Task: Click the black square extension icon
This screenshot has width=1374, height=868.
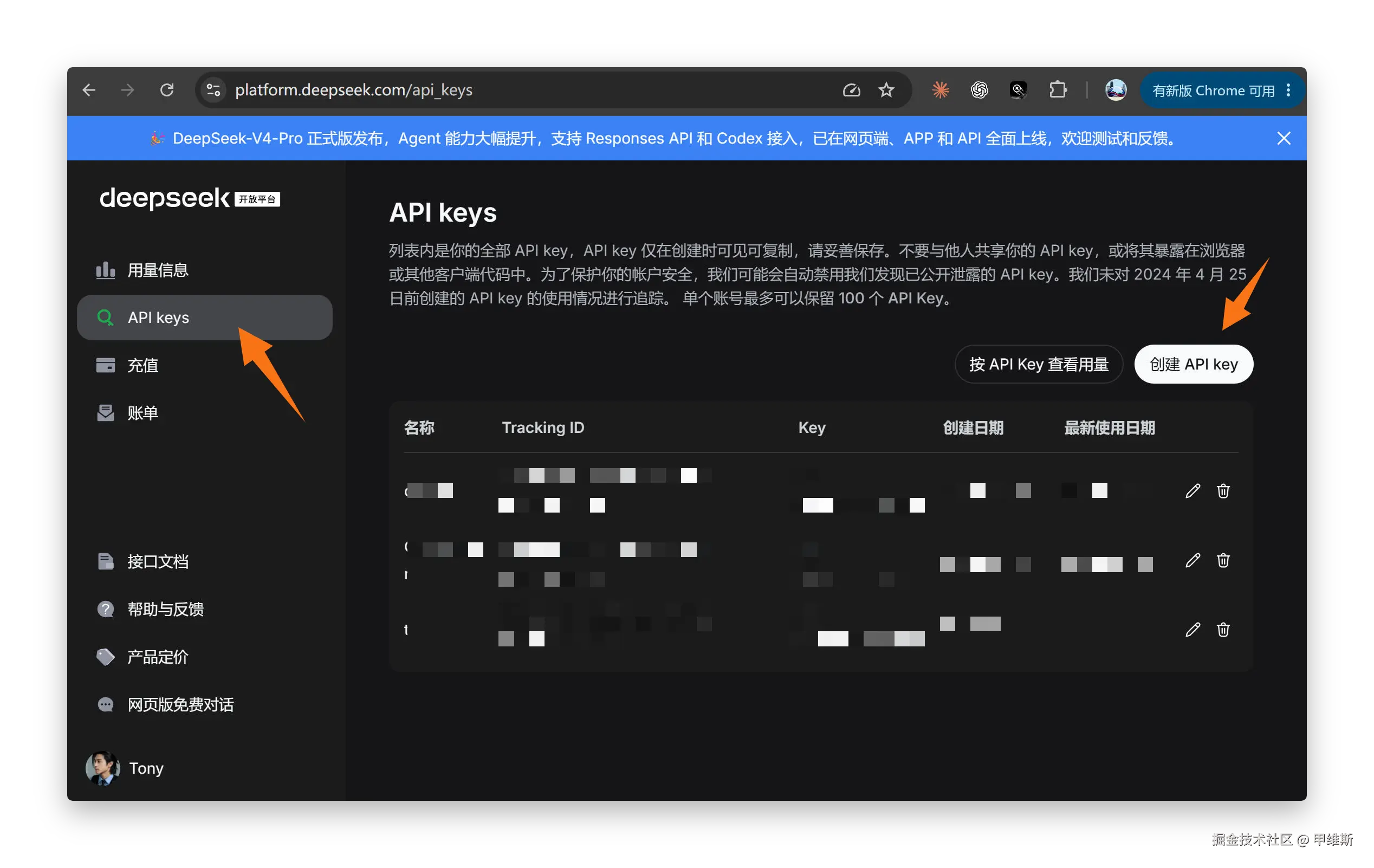Action: [1018, 90]
